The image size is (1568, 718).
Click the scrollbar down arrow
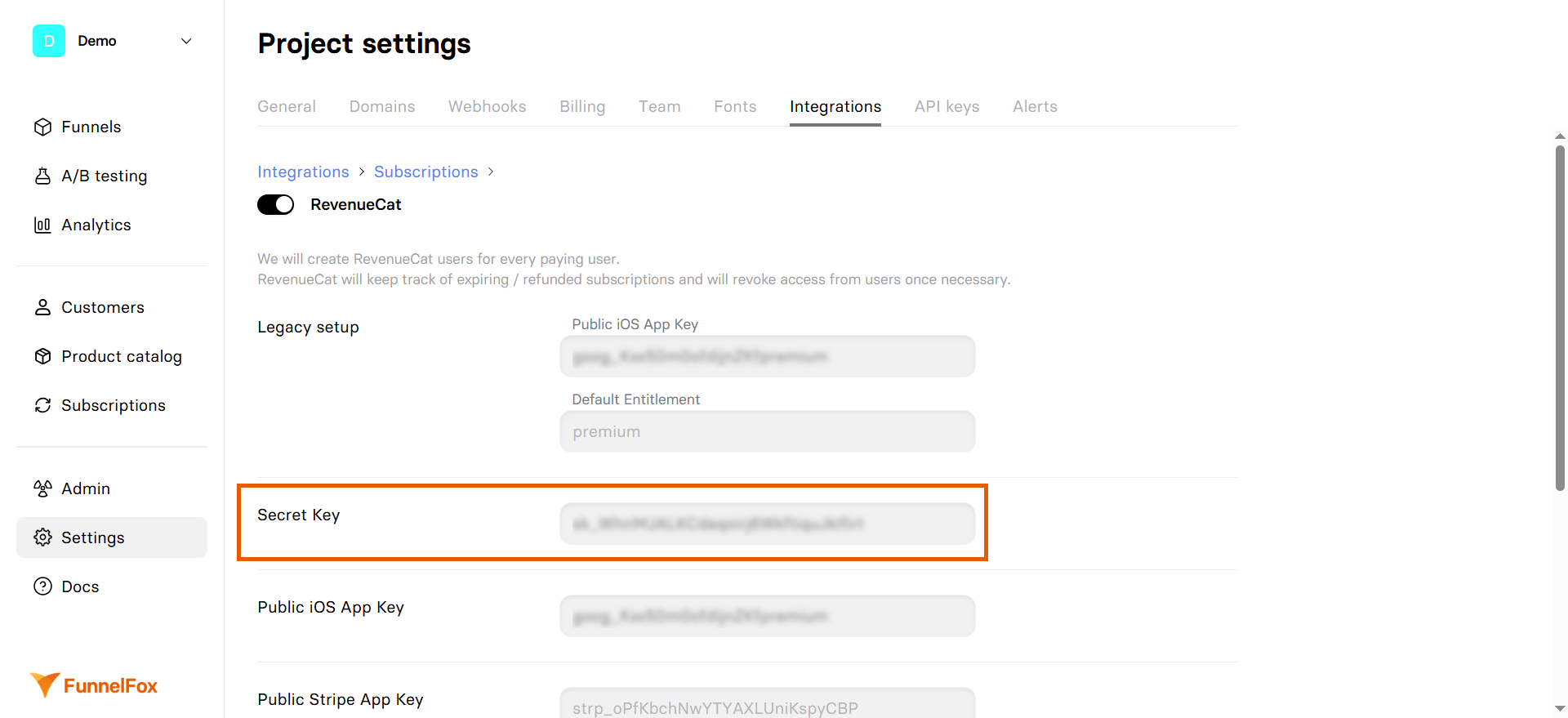[1560, 709]
